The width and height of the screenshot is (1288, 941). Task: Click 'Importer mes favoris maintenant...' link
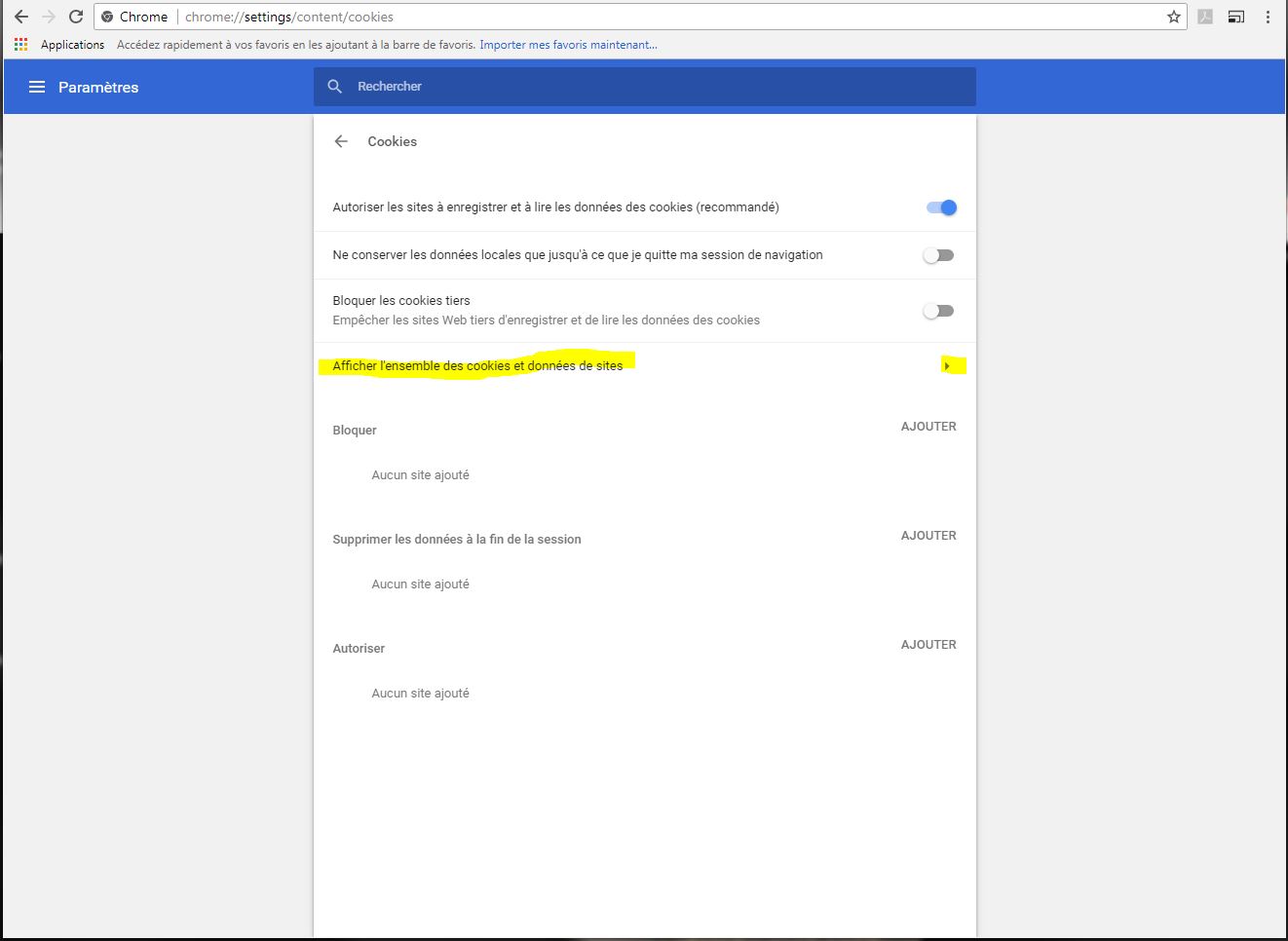[568, 45]
